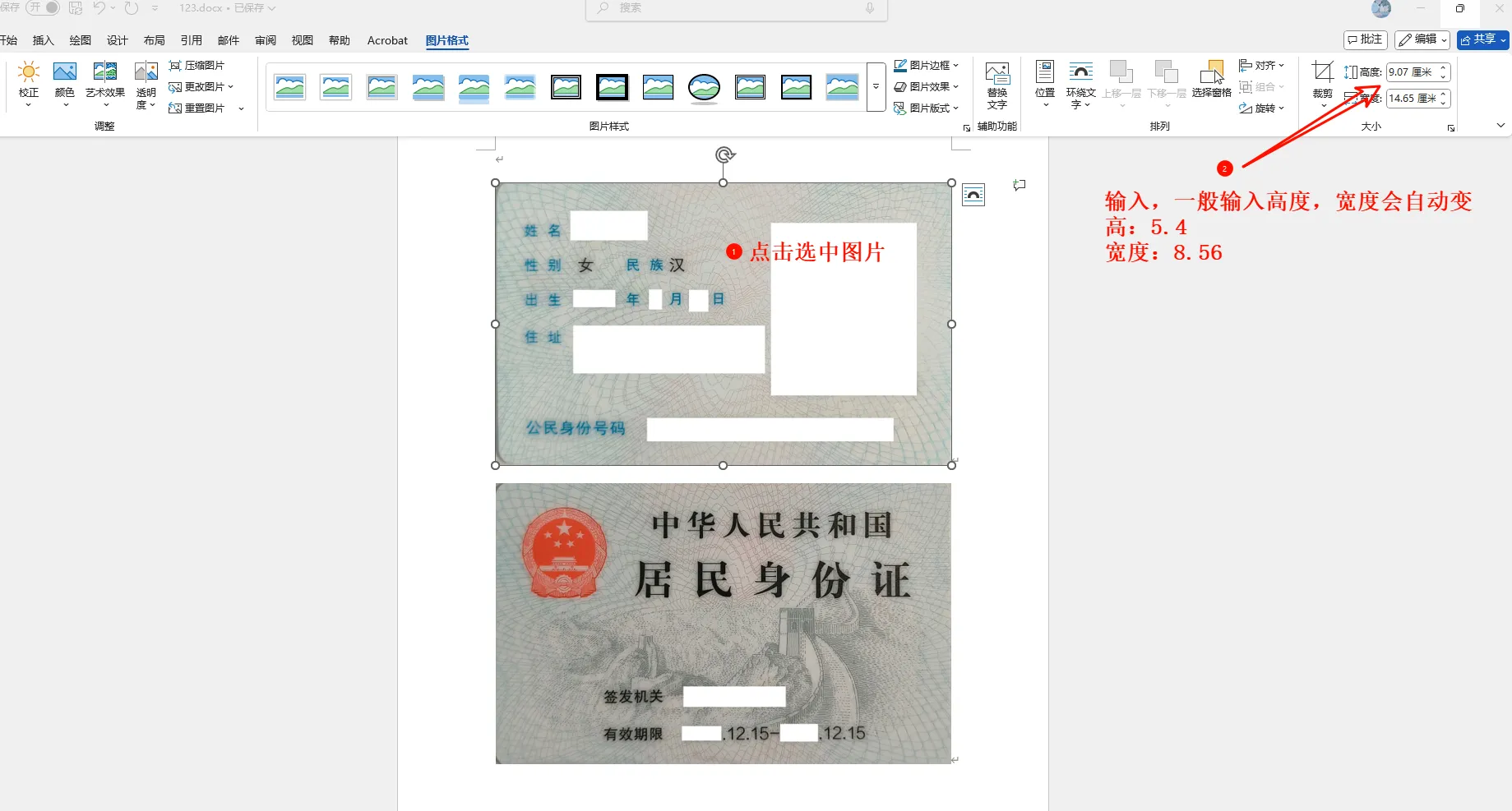
Task: Click 压缩图片 compress pictures
Action: 197,66
